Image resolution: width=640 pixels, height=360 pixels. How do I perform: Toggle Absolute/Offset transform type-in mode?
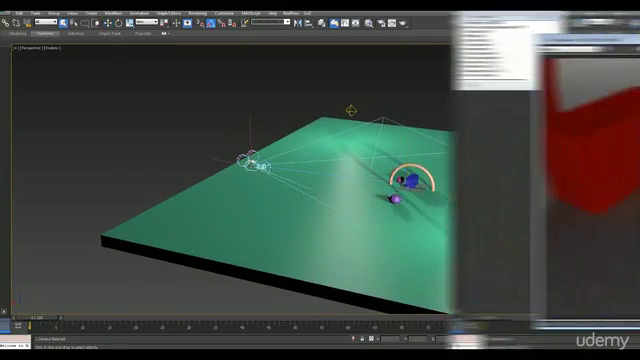[371, 339]
